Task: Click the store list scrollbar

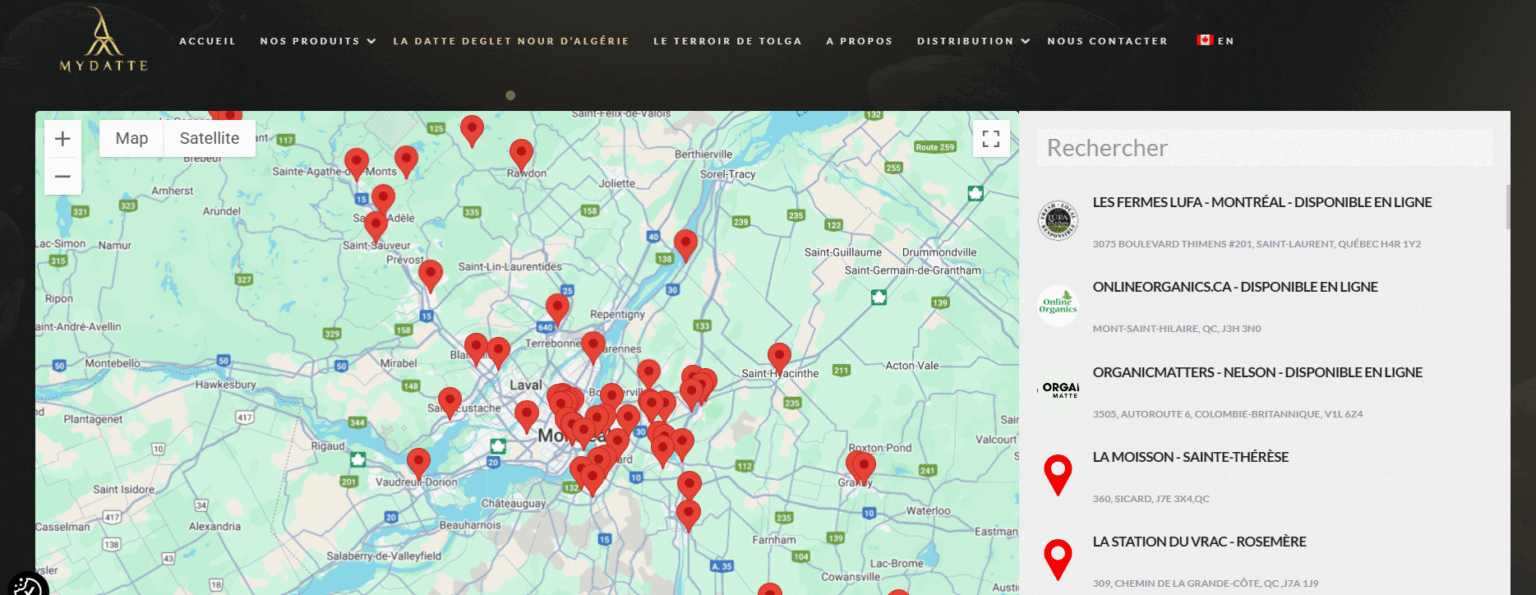Action: coord(1507,207)
